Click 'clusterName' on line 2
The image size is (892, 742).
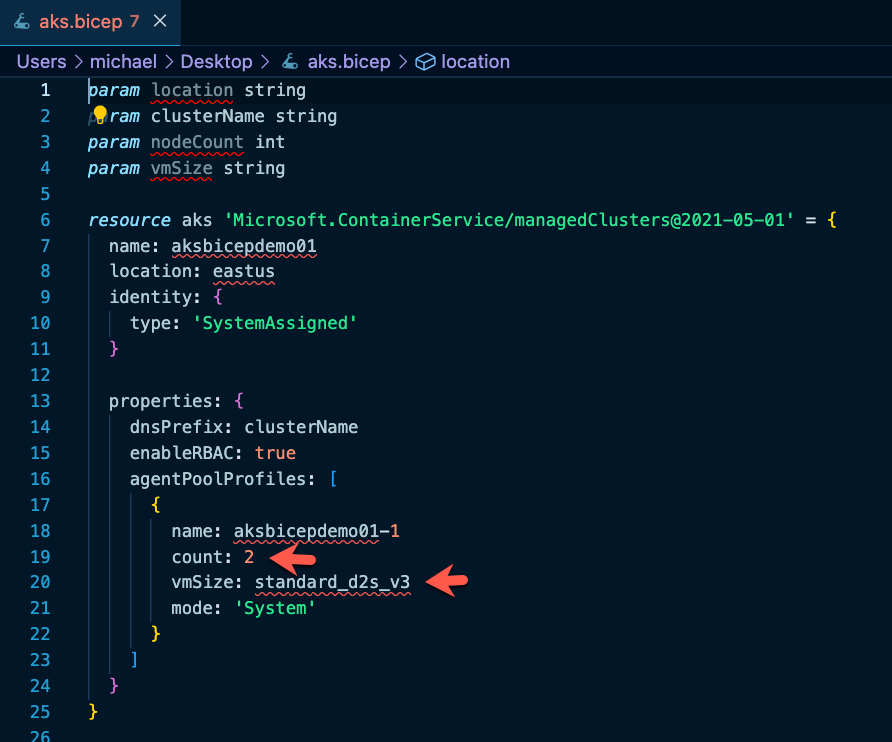pos(208,116)
